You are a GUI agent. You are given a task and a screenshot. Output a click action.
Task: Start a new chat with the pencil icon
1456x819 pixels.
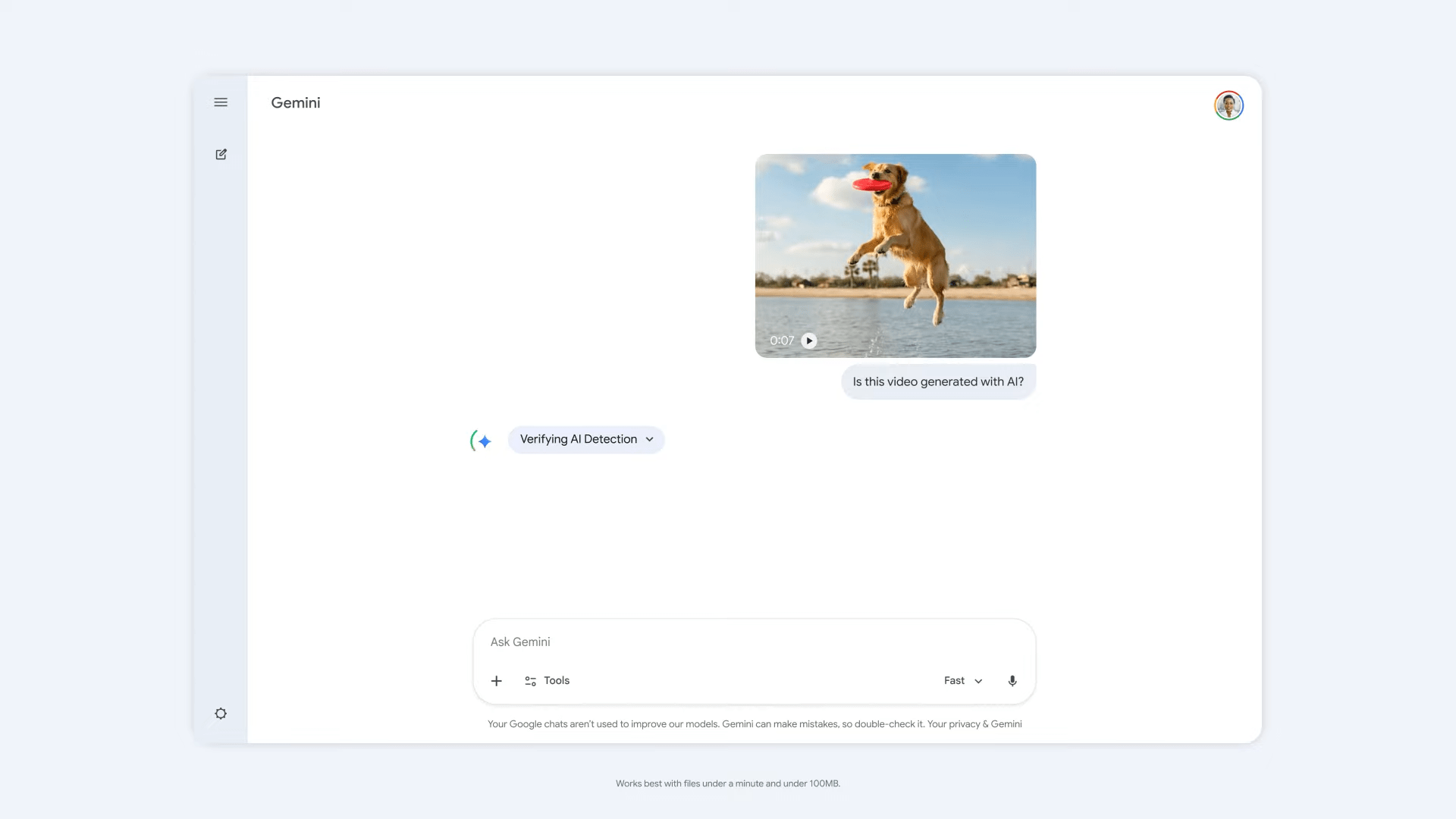pyautogui.click(x=221, y=154)
